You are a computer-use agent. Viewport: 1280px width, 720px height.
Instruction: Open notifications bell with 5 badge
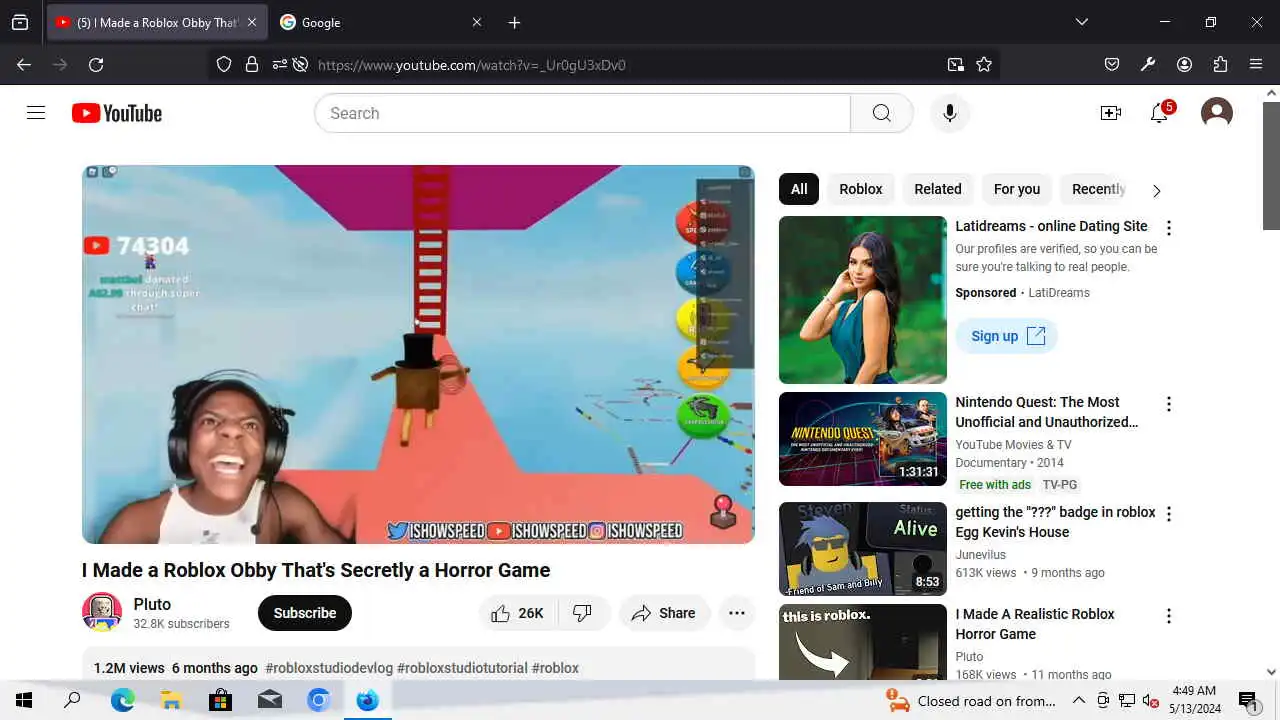coord(1160,113)
